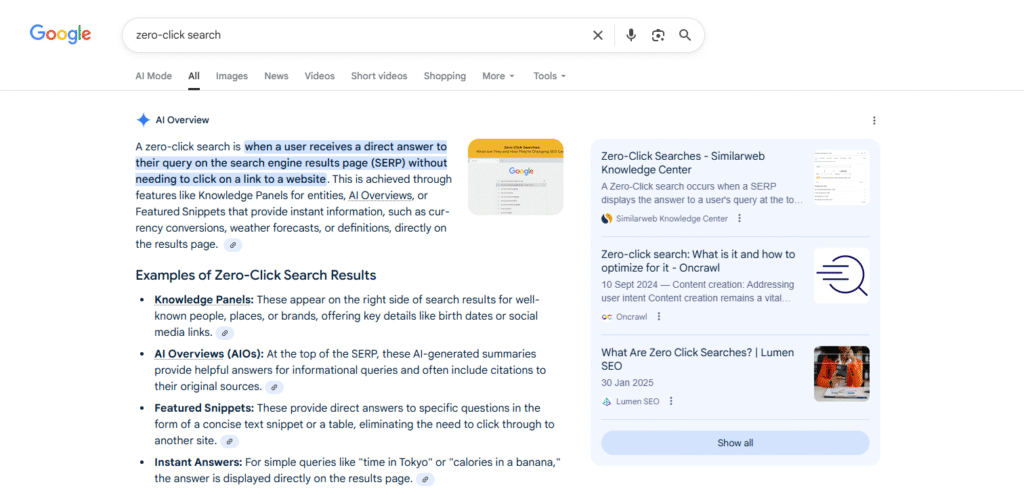Switch to Images tab

point(232,76)
